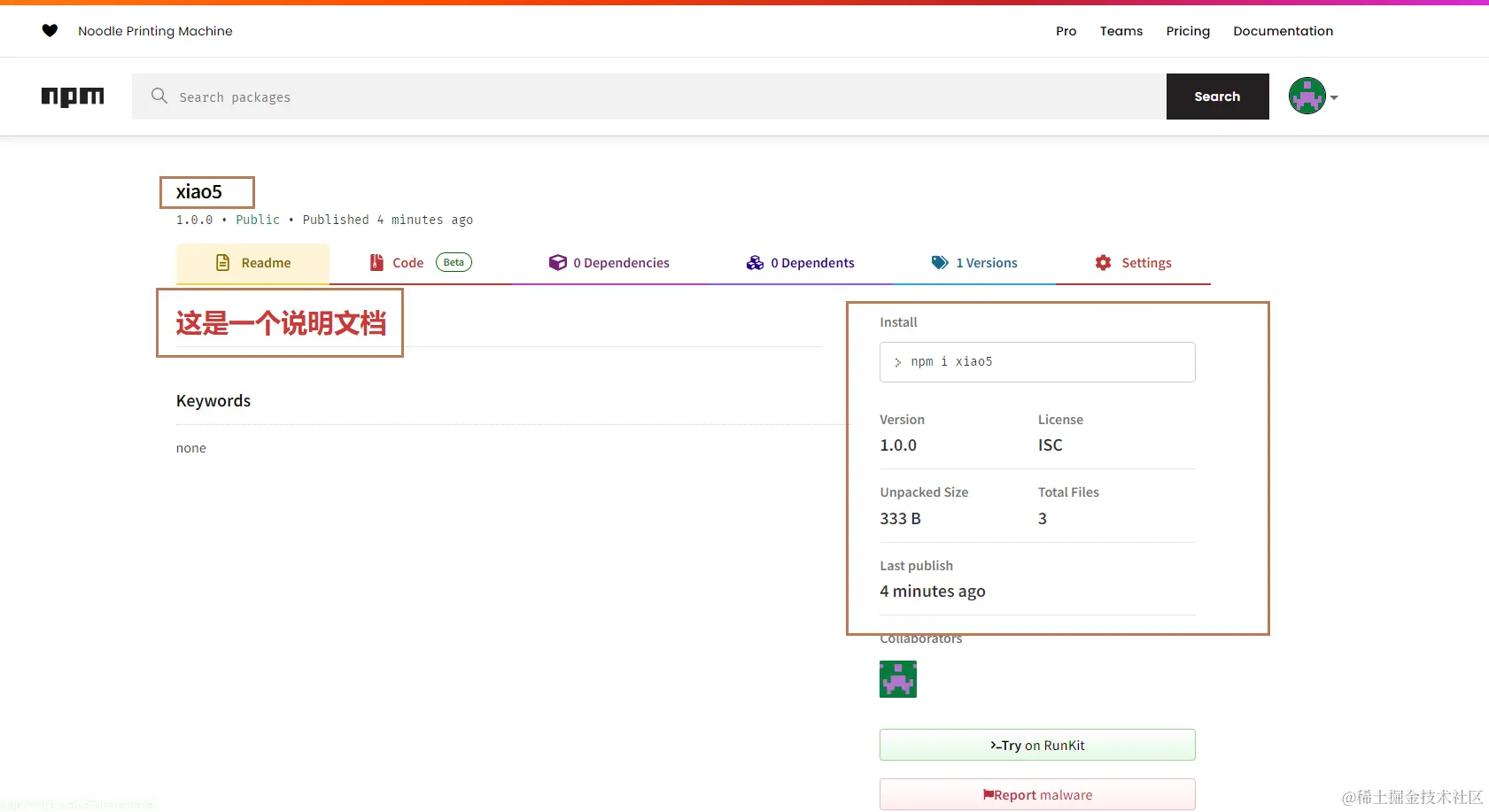Switch to the Readme tab
Viewport: 1489px width, 812px height.
[252, 263]
